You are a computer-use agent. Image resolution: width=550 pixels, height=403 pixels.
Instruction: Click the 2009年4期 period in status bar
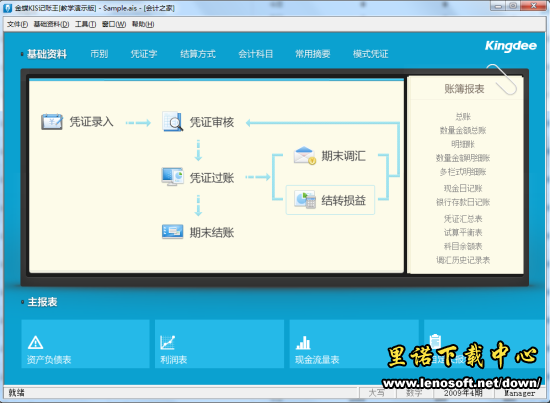pyautogui.click(x=463, y=393)
